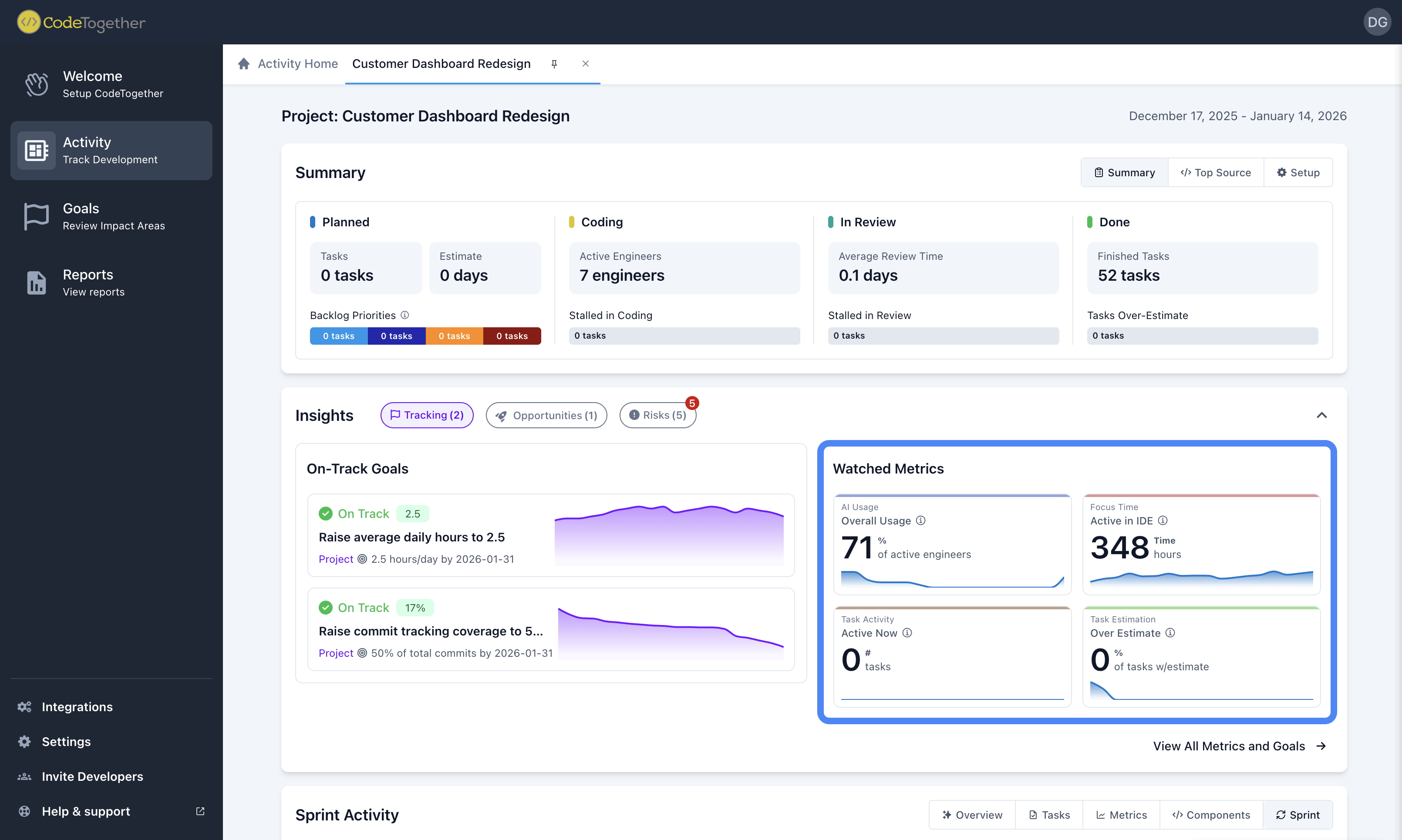Screen dimensions: 1402x840
Task: Click the Integrations gear icon
Action: click(x=24, y=706)
